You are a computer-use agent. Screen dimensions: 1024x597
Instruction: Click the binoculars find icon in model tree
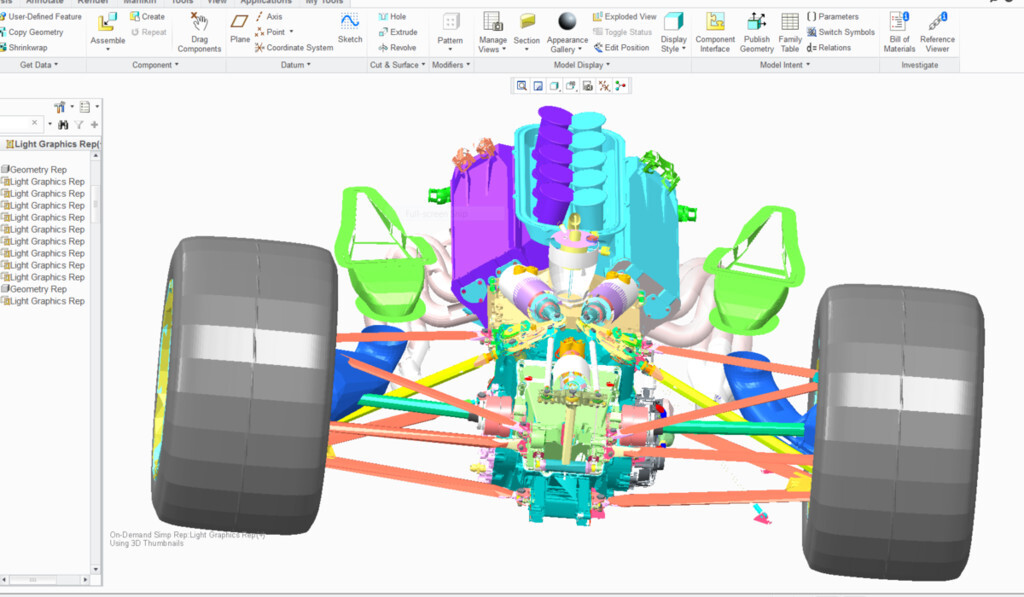tap(63, 124)
